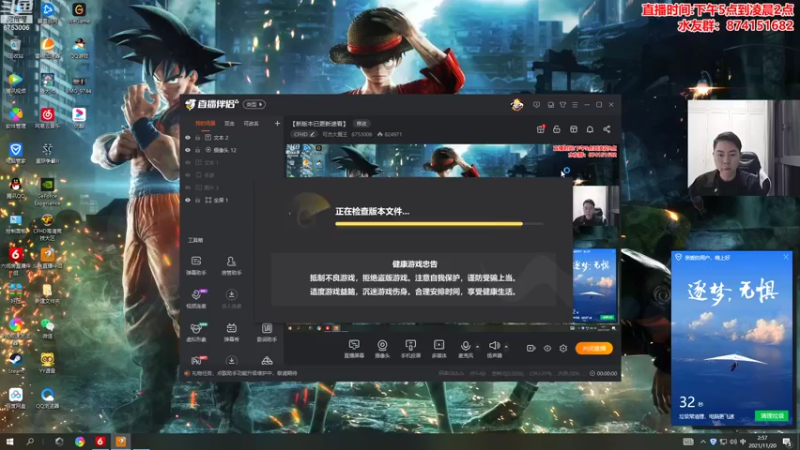
Task: Open the notifications bell icon
Action: 590,129
